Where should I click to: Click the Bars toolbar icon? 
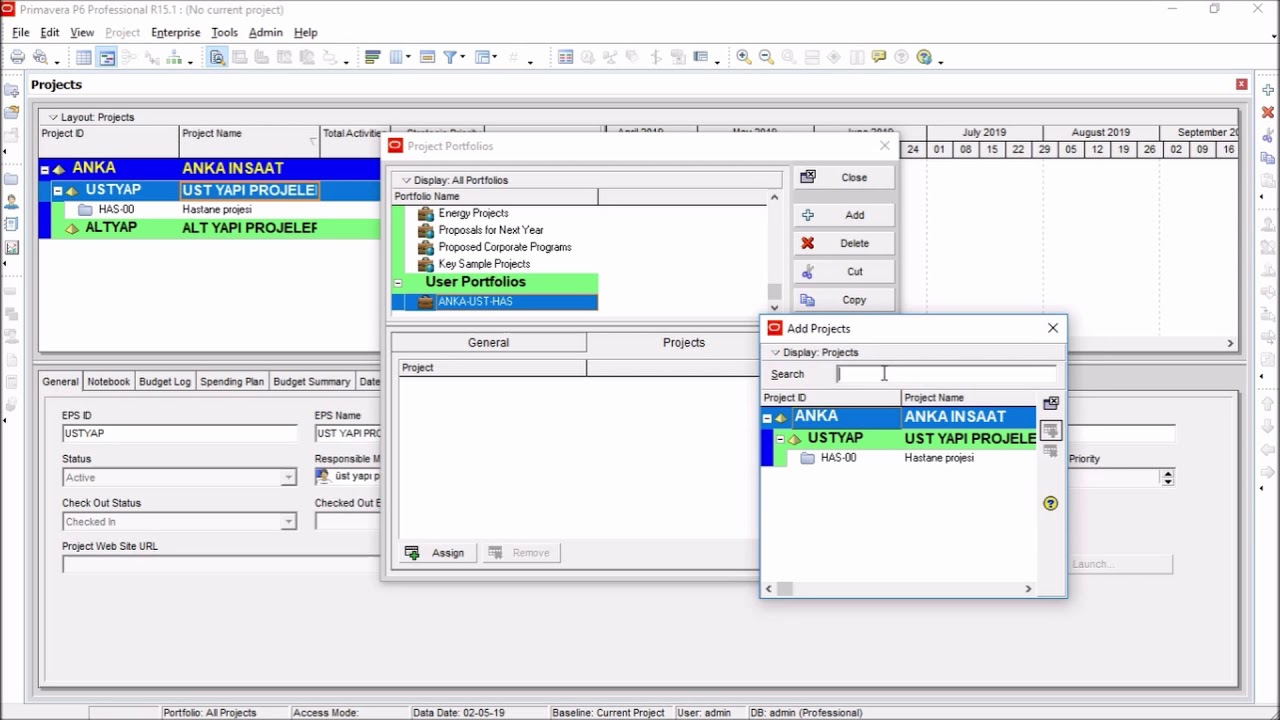click(x=372, y=58)
